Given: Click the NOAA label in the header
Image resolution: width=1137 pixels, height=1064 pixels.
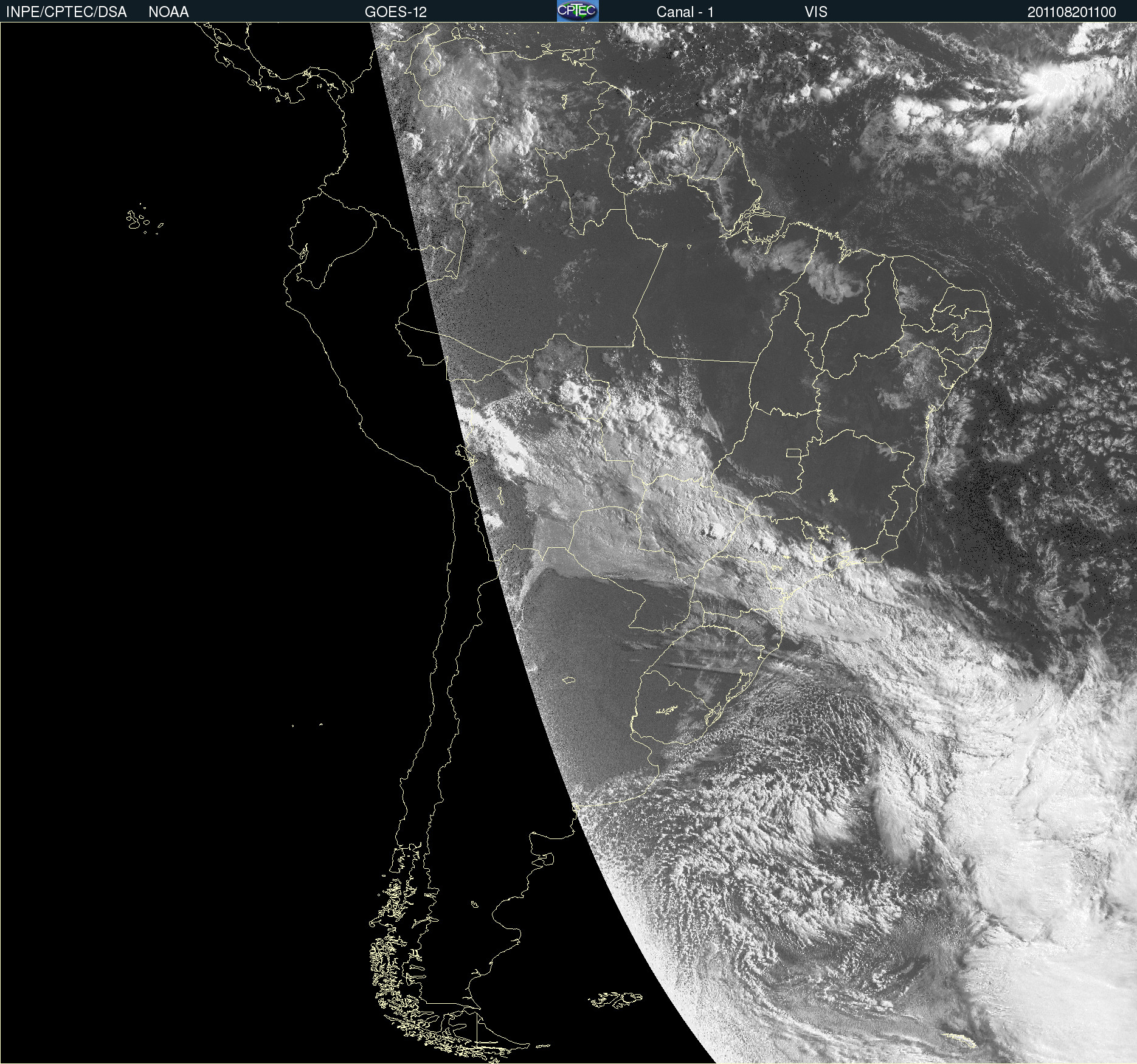Looking at the screenshot, I should pyautogui.click(x=168, y=12).
